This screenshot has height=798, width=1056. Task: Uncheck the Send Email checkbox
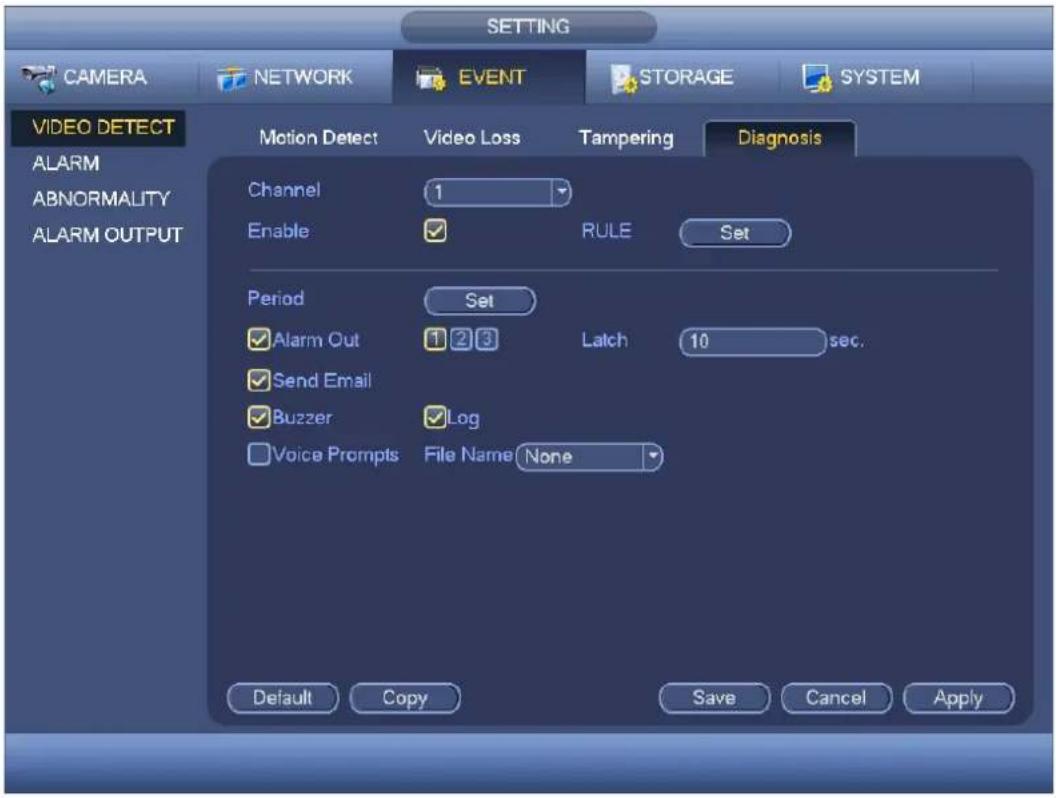coord(259,380)
